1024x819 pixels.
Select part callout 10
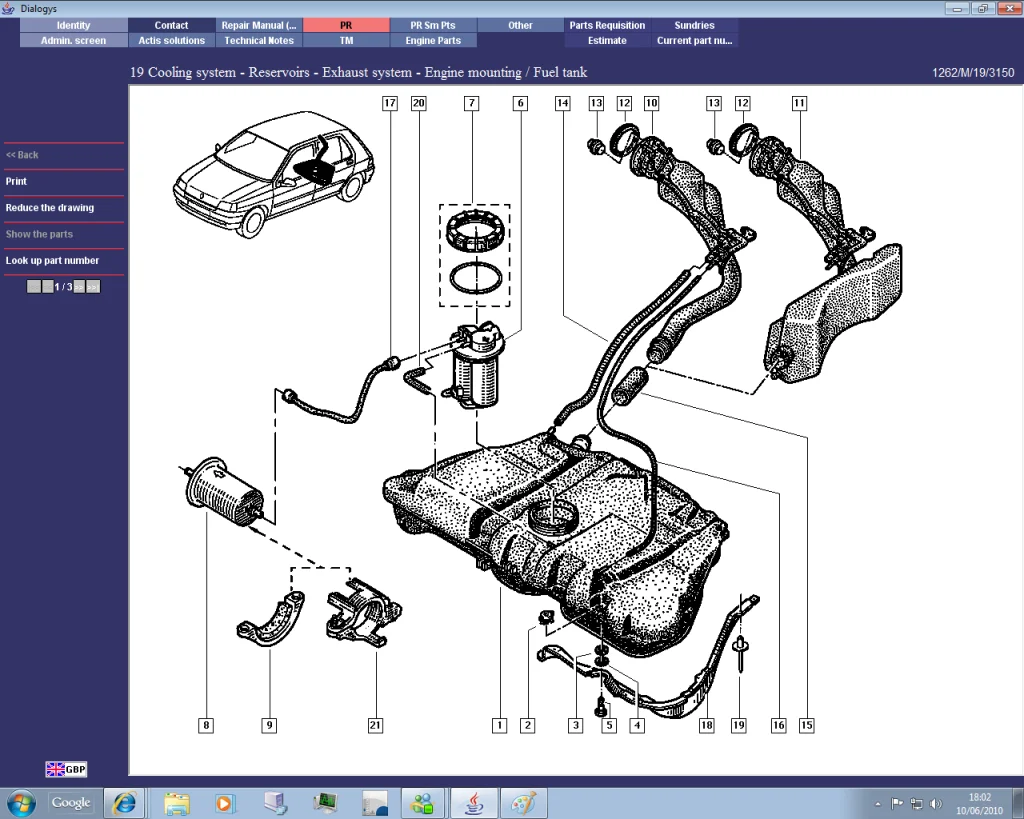point(652,103)
